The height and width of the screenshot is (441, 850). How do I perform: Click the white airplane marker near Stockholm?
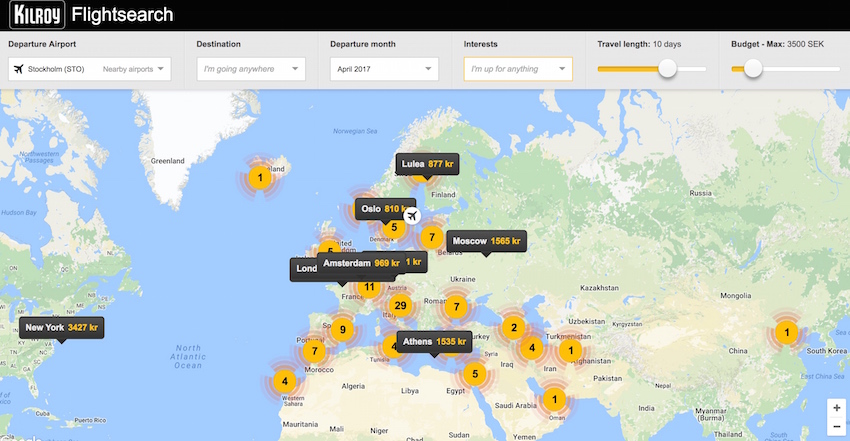[411, 215]
